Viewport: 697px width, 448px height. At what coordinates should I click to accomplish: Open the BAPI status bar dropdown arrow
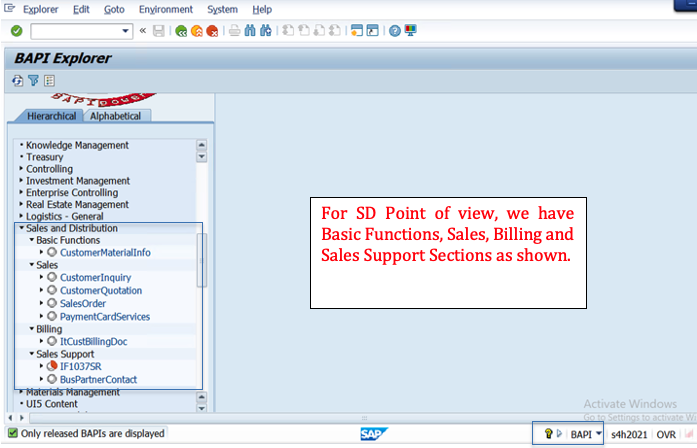point(599,434)
